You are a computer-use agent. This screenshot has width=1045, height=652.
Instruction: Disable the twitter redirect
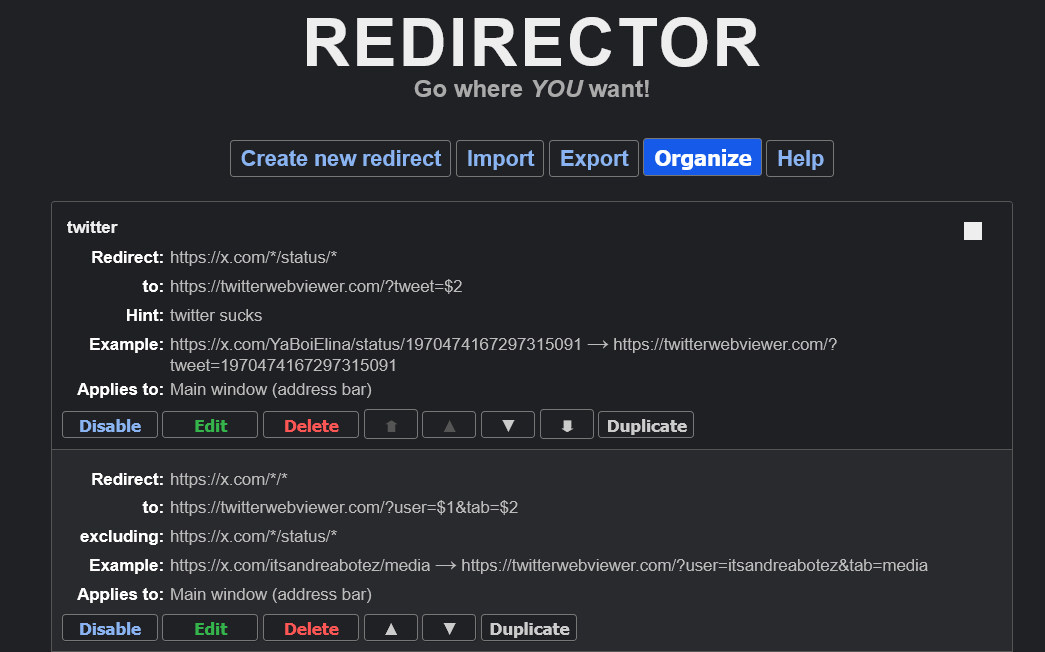pyautogui.click(x=110, y=425)
